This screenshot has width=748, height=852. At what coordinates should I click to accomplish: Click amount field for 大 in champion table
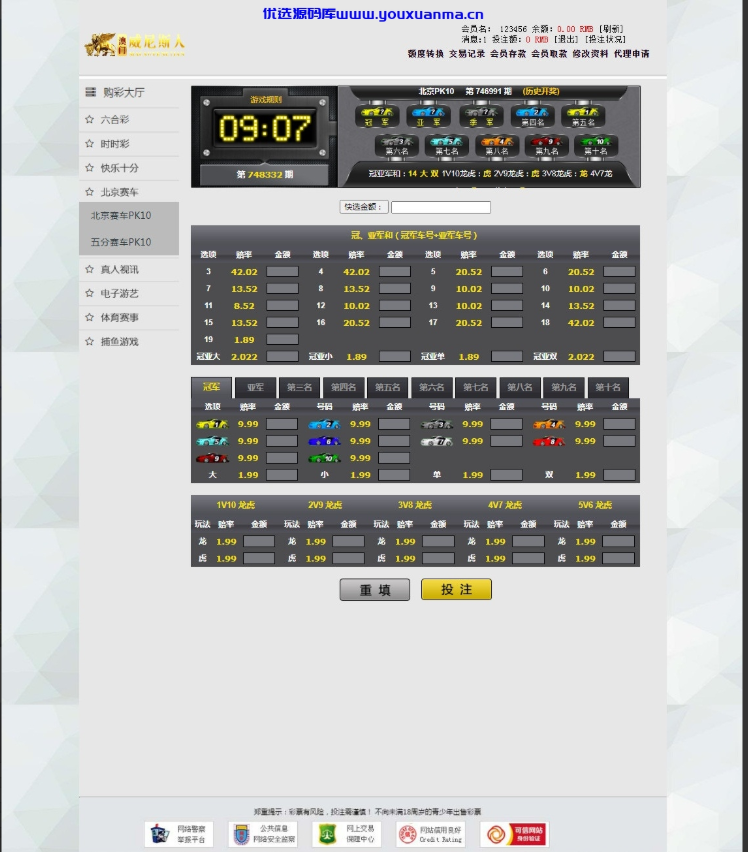coord(282,475)
